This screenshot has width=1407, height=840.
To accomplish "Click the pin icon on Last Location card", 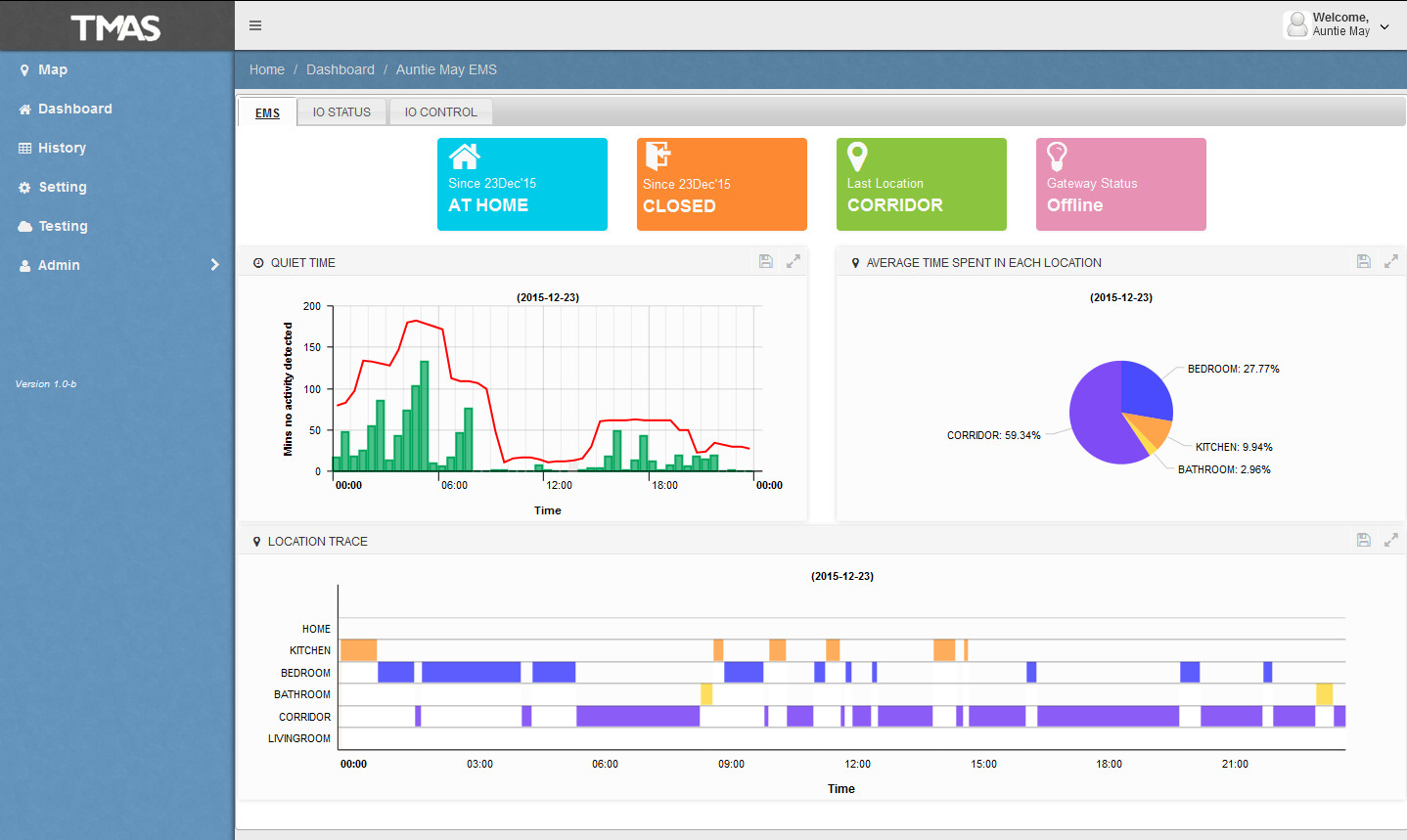I will (x=857, y=156).
